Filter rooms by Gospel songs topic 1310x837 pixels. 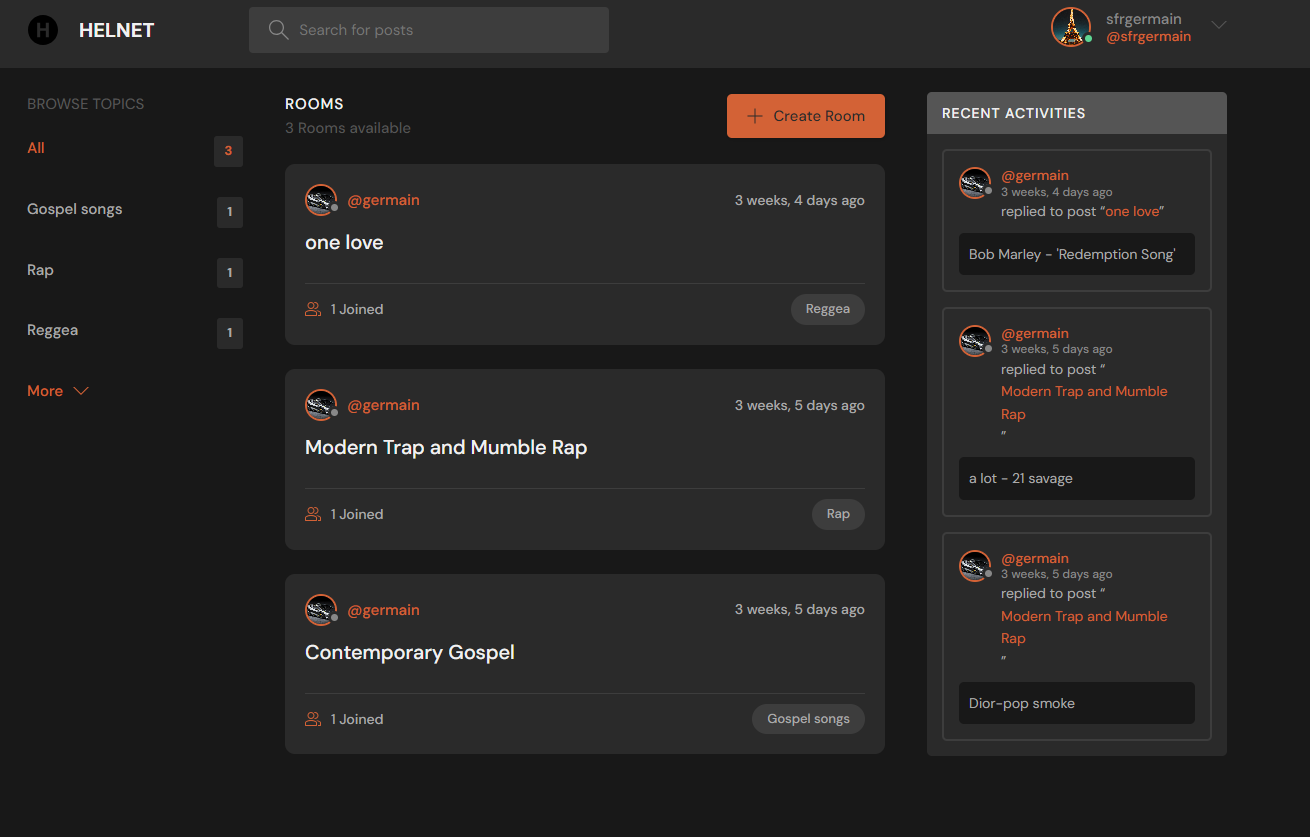pyautogui.click(x=75, y=209)
